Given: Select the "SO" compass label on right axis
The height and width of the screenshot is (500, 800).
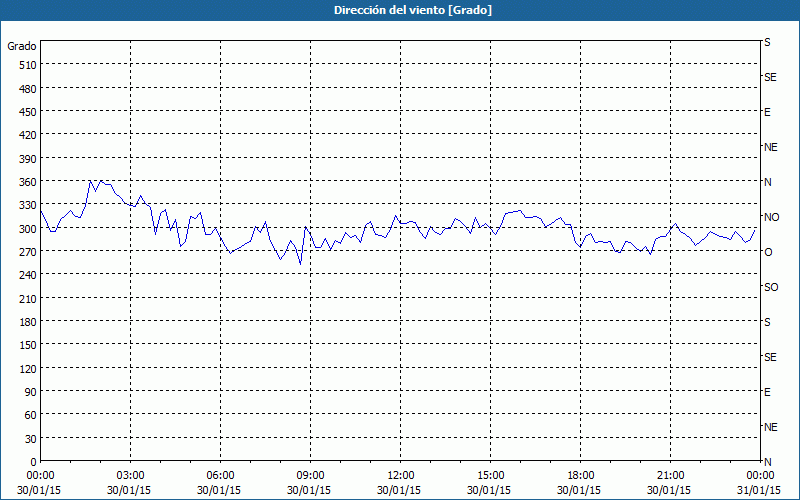Looking at the screenshot, I should tap(771, 287).
